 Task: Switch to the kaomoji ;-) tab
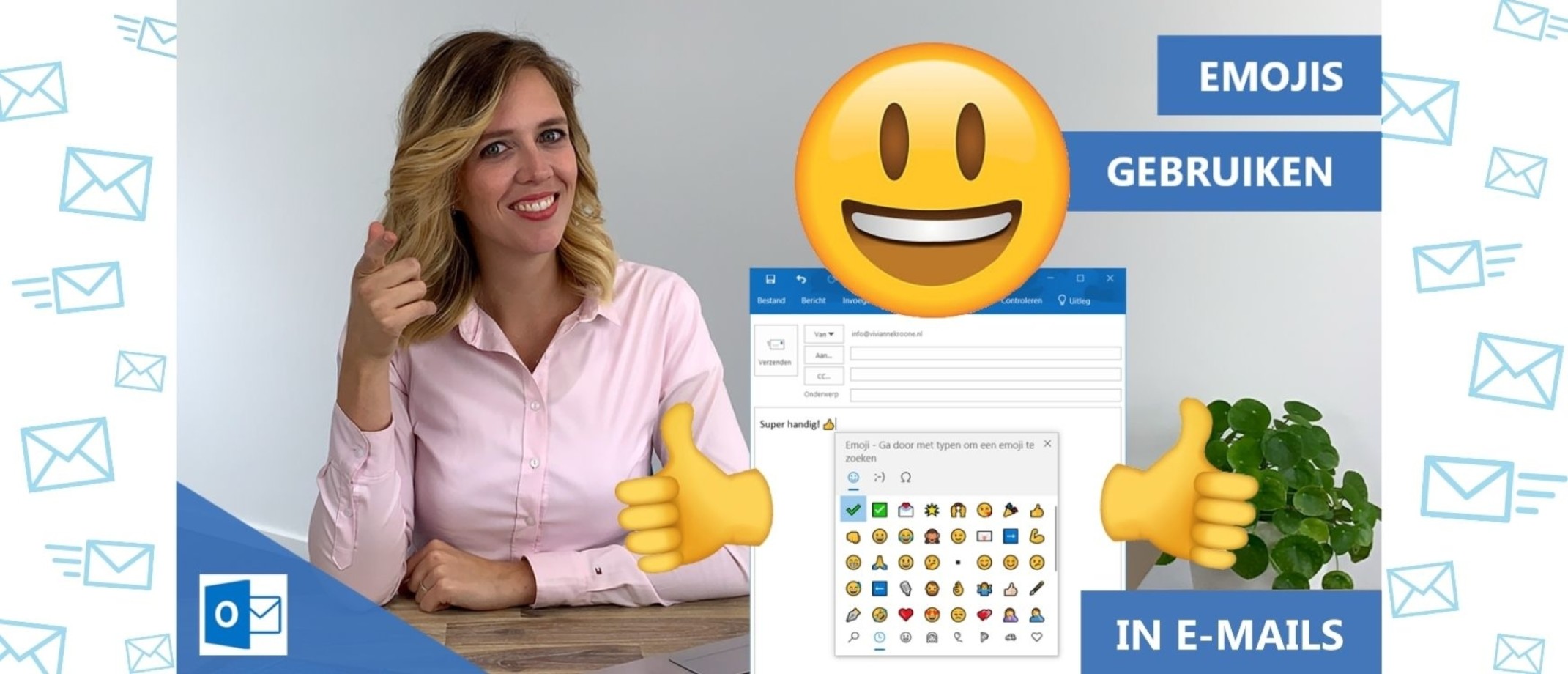[x=879, y=478]
